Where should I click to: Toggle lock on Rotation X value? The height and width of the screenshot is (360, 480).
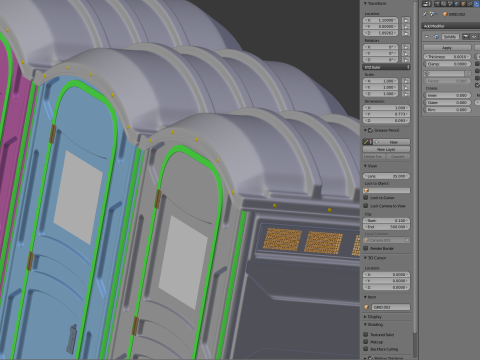[x=406, y=47]
